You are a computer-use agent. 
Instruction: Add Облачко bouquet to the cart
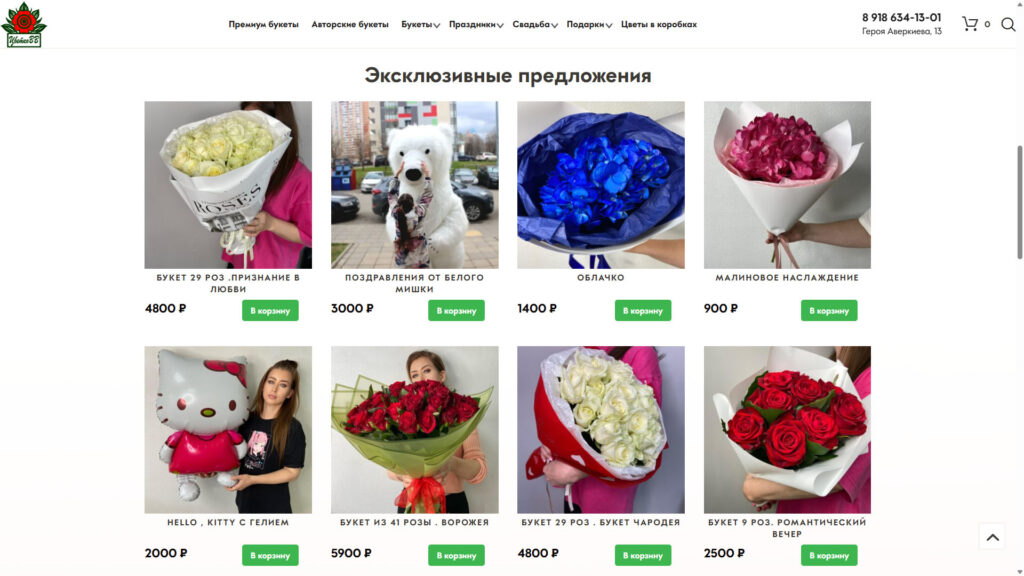pyautogui.click(x=643, y=310)
